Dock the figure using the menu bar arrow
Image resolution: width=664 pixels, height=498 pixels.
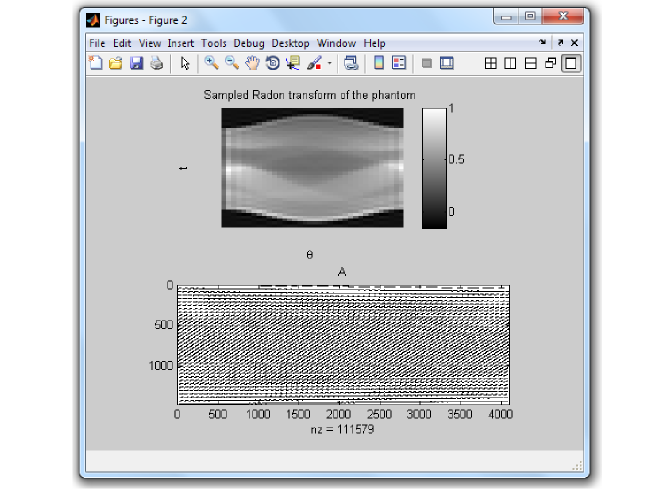tap(543, 43)
